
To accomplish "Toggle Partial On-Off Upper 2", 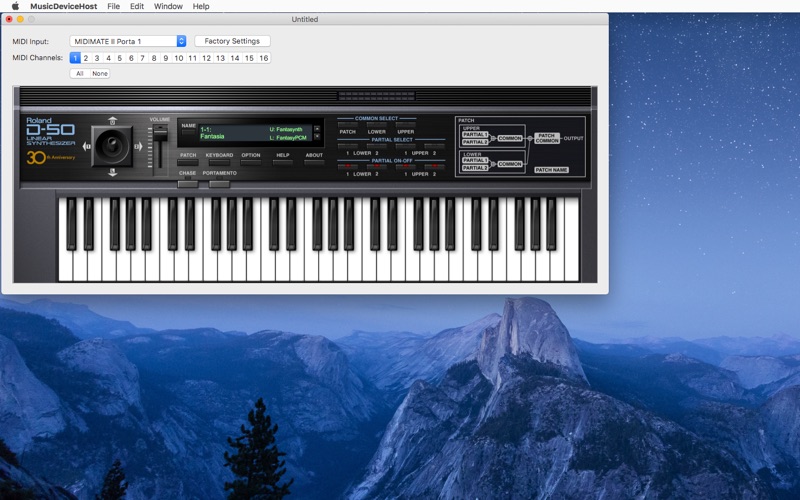I will [x=435, y=167].
